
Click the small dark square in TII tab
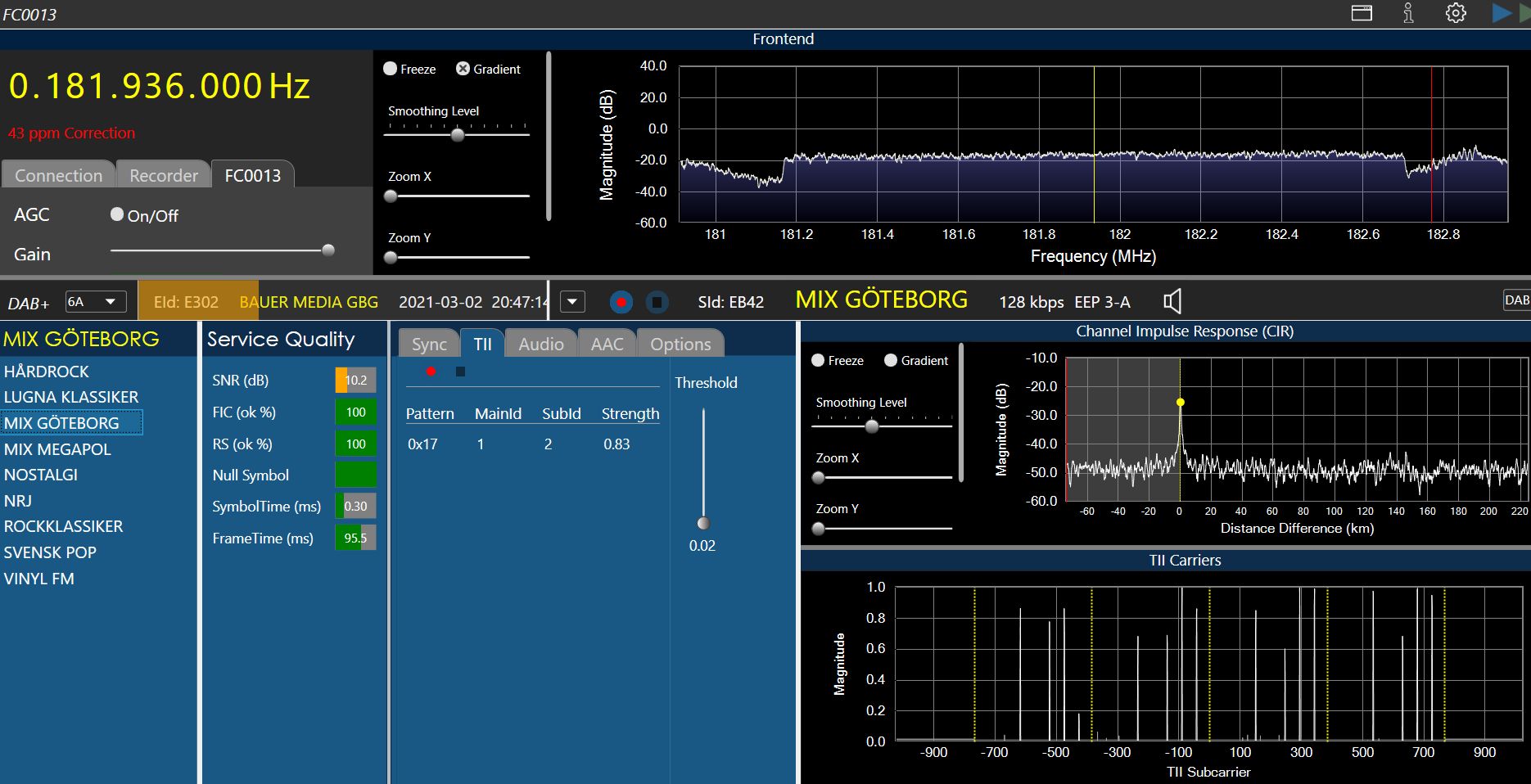click(x=460, y=372)
